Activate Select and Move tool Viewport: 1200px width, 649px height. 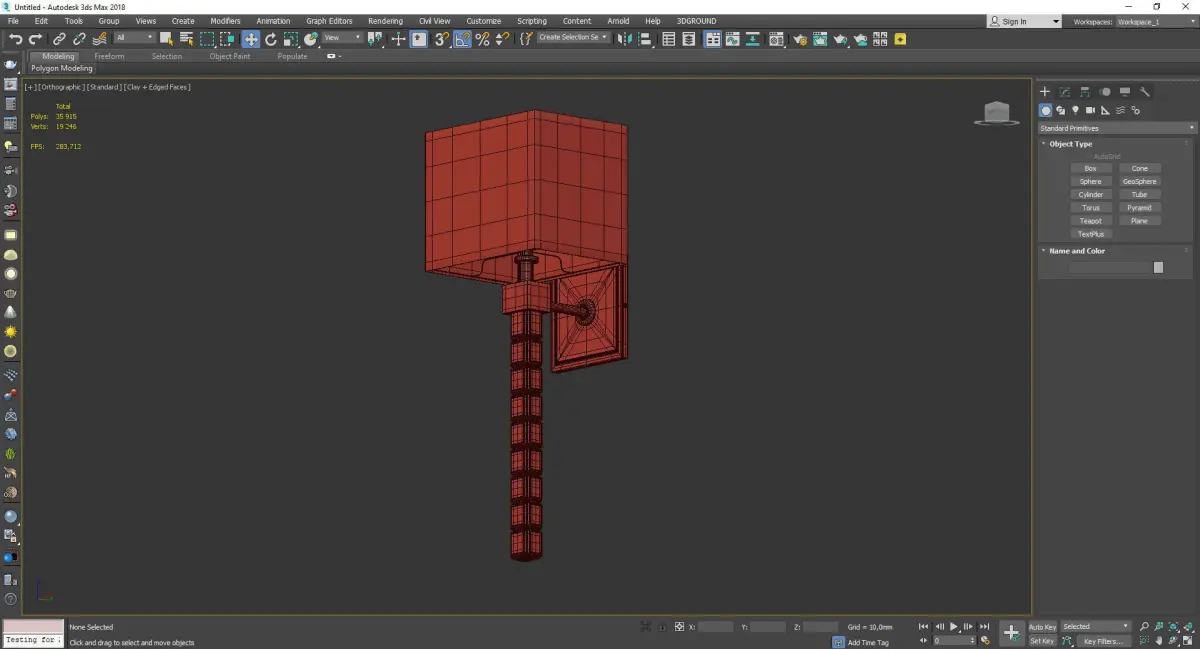[250, 39]
